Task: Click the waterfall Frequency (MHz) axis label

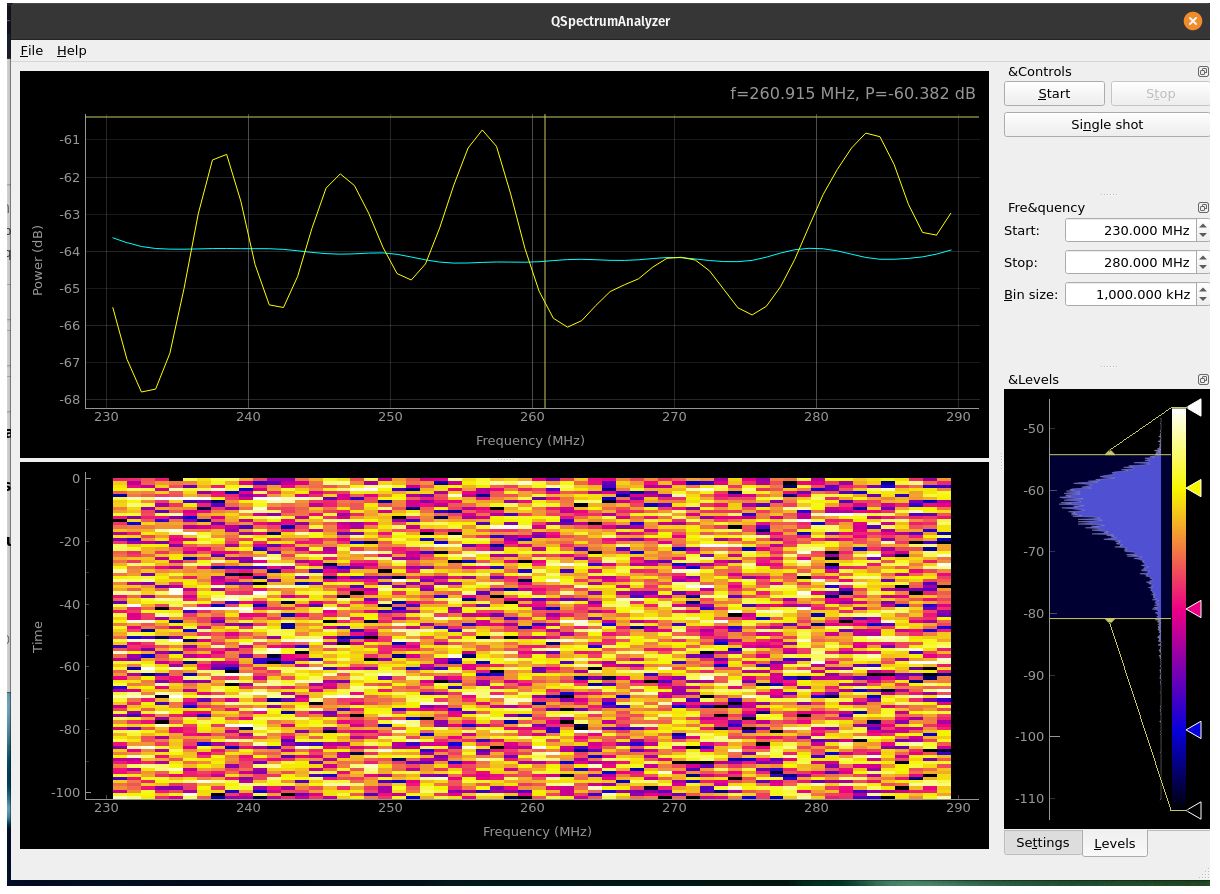Action: click(537, 831)
